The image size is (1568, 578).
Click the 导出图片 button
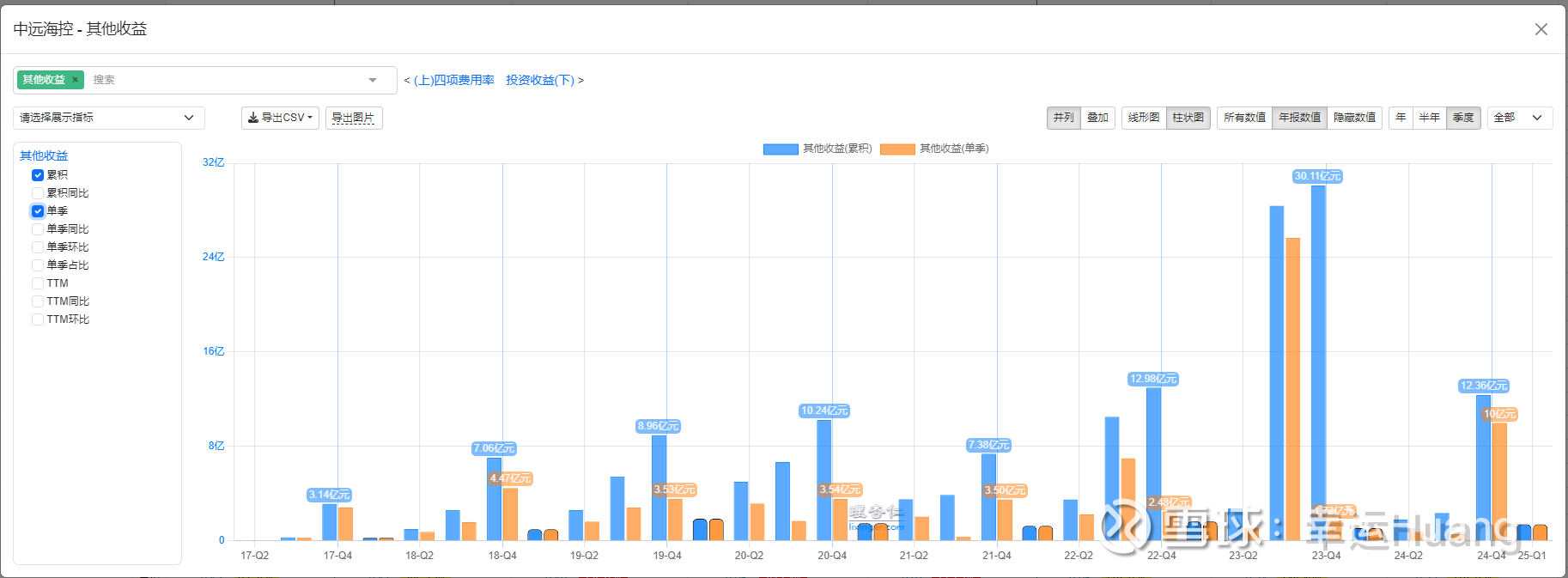click(354, 118)
